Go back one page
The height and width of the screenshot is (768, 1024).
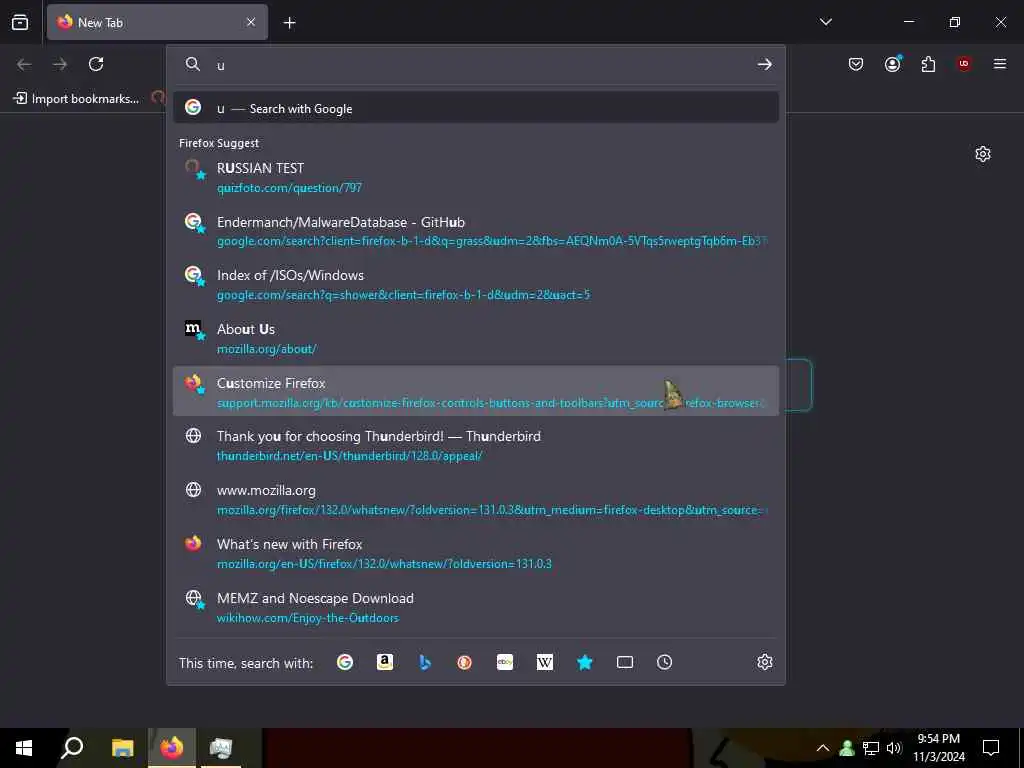(x=24, y=64)
